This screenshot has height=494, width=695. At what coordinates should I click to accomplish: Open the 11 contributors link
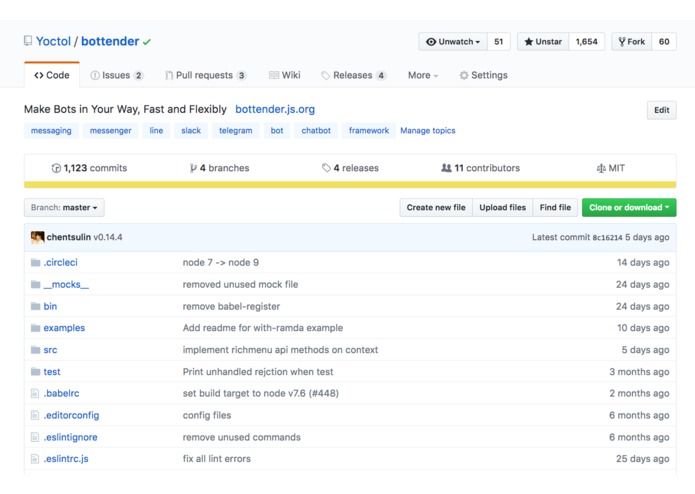pyautogui.click(x=480, y=168)
